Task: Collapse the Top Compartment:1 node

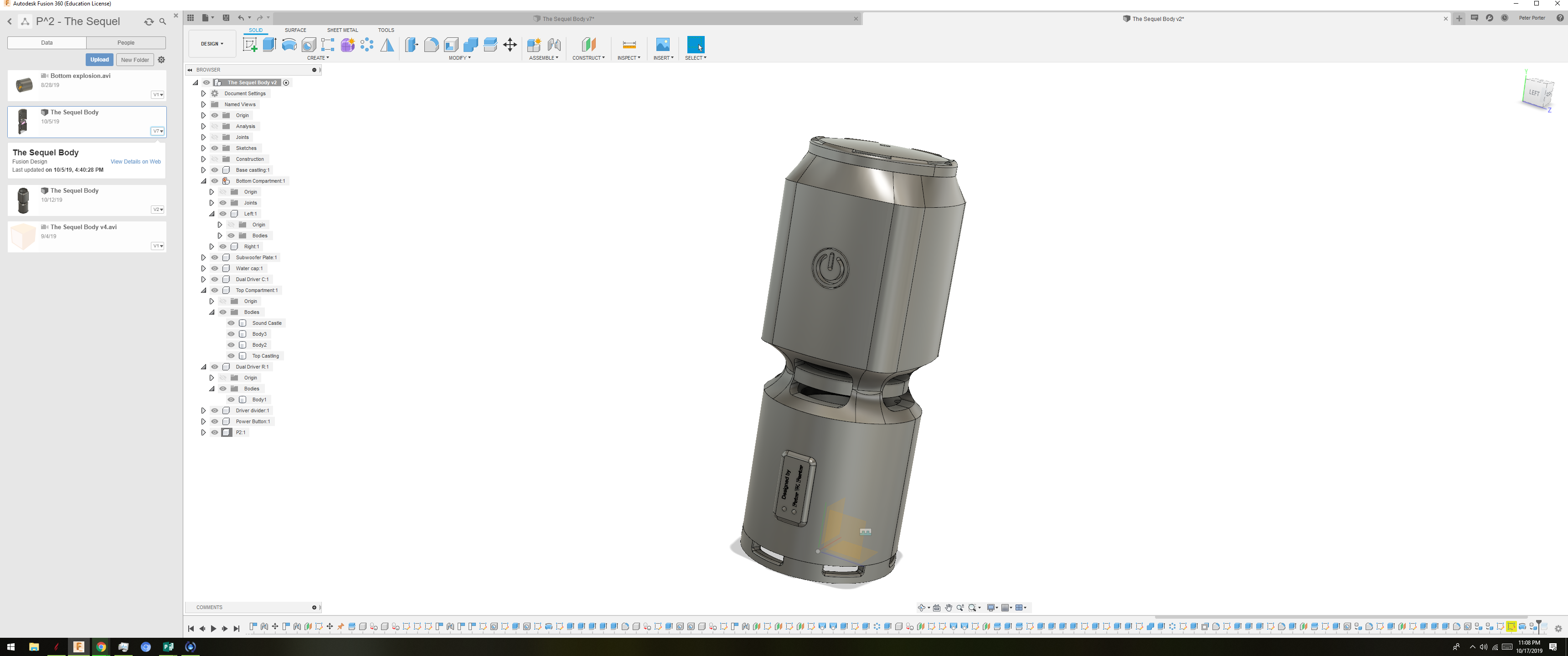Action: click(204, 290)
